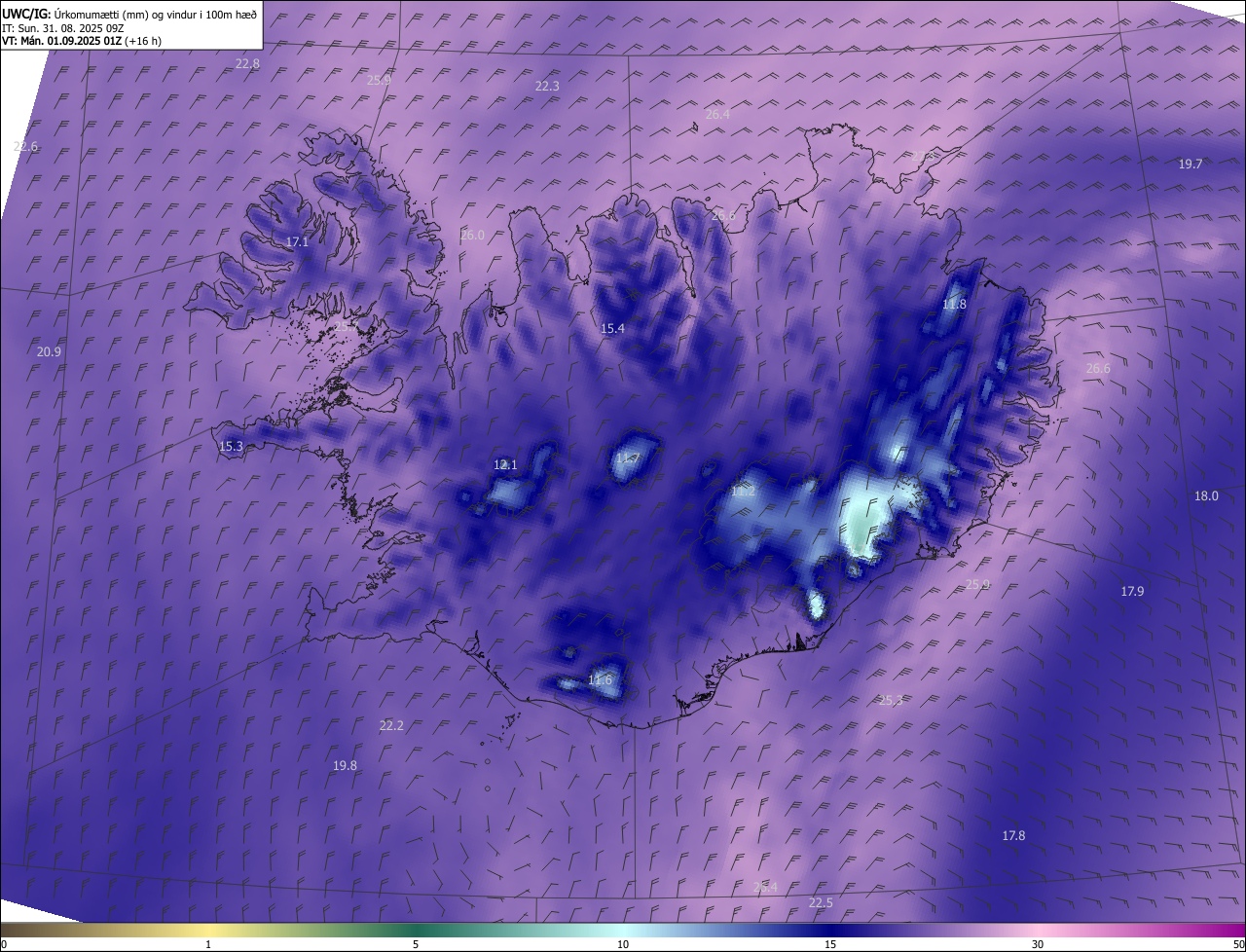Click the 11.2 value label

coord(743,492)
